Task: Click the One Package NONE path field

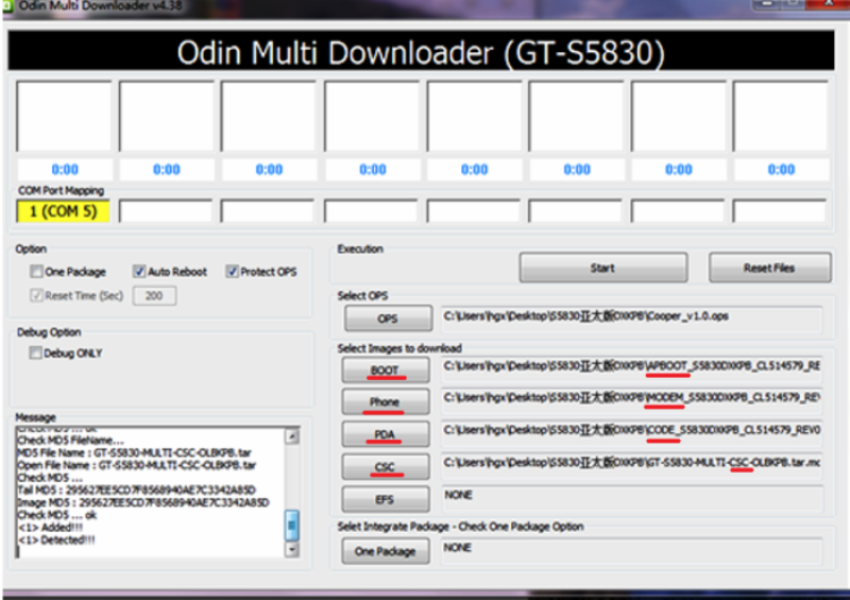Action: 632,549
